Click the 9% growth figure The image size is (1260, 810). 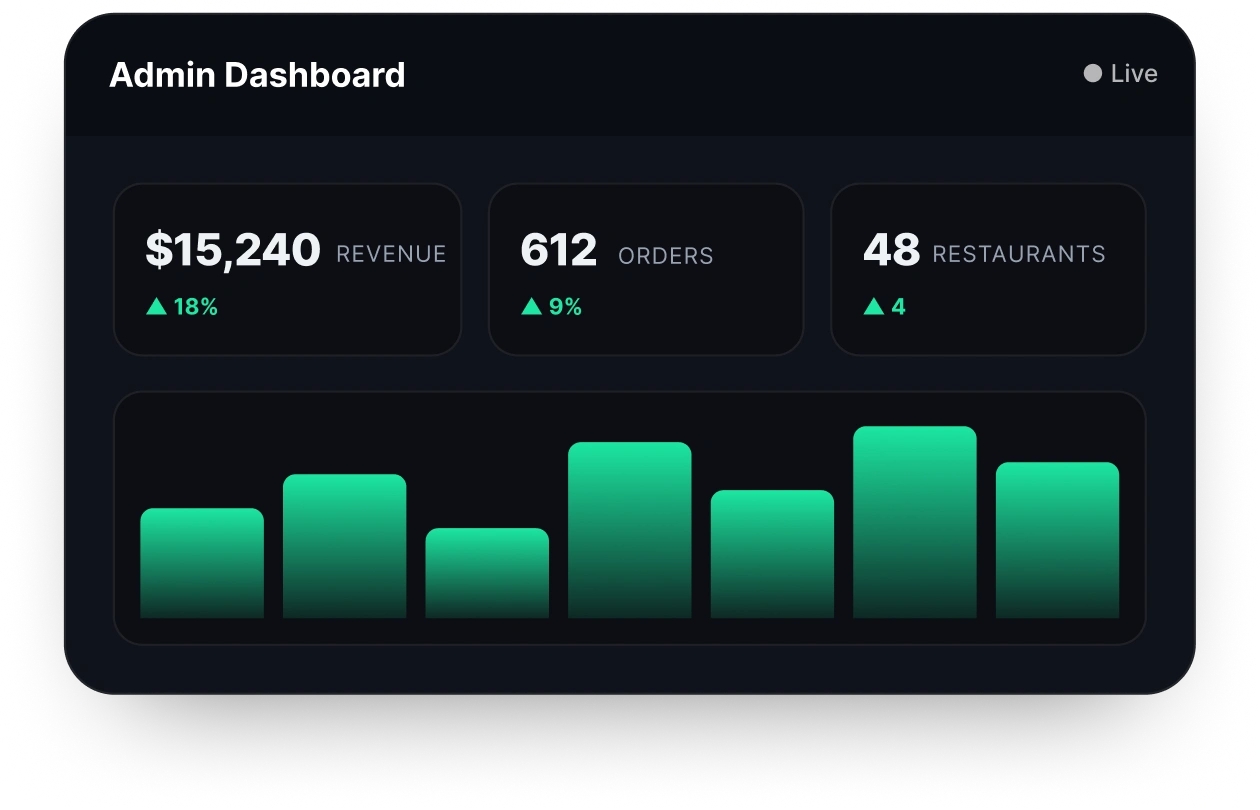click(x=565, y=306)
